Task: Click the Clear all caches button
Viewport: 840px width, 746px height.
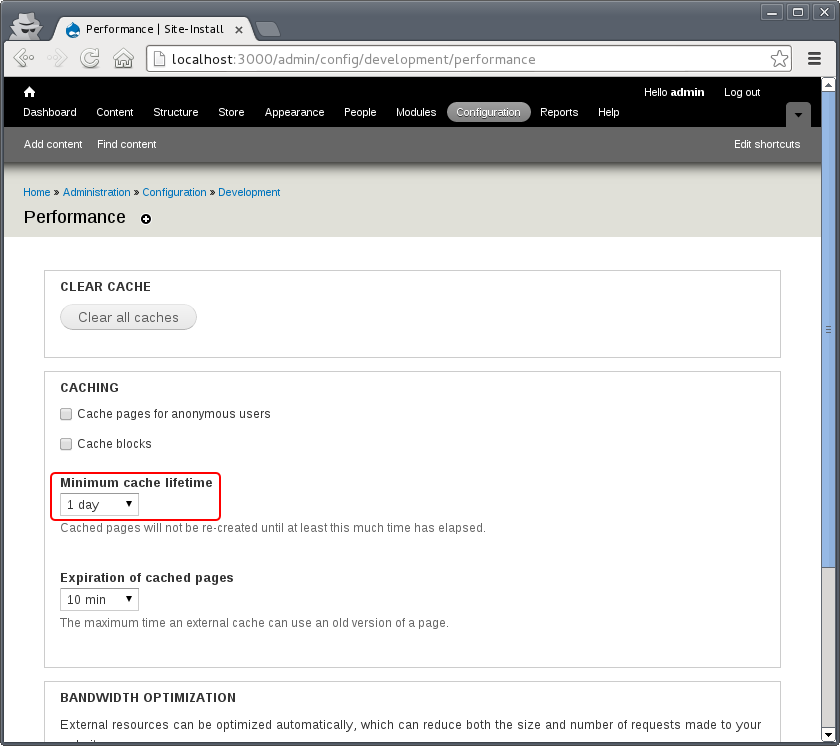Action: (128, 317)
